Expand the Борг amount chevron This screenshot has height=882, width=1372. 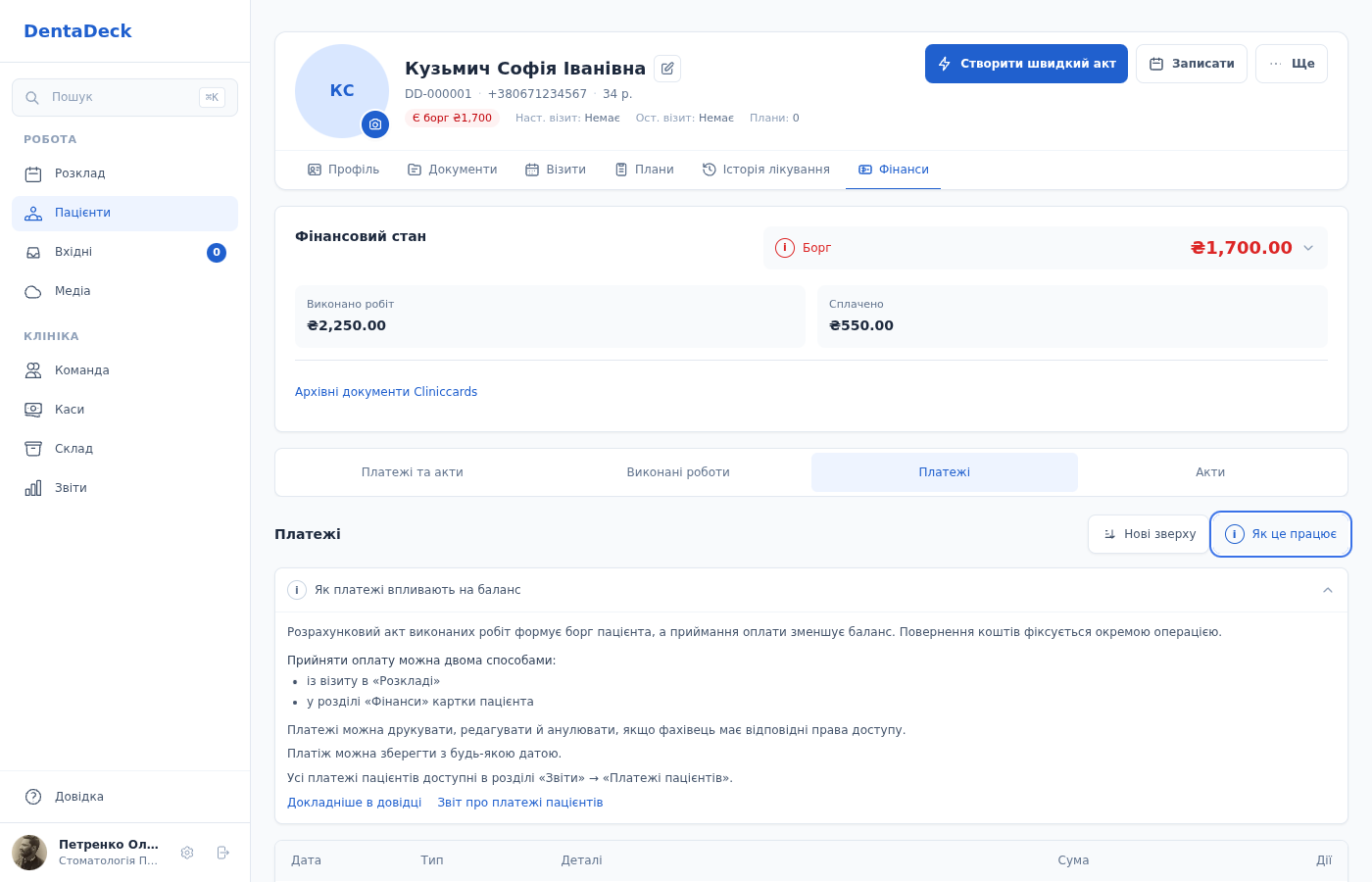[1308, 248]
